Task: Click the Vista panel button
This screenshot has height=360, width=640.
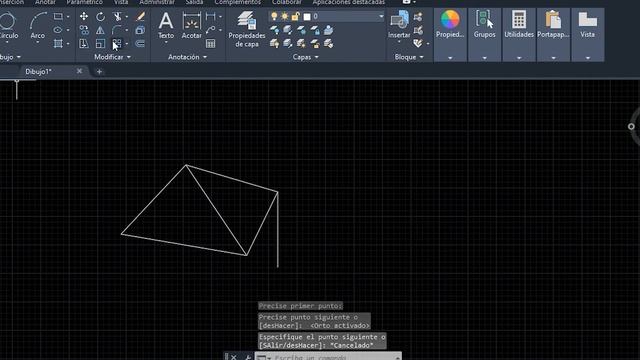Action: click(587, 35)
